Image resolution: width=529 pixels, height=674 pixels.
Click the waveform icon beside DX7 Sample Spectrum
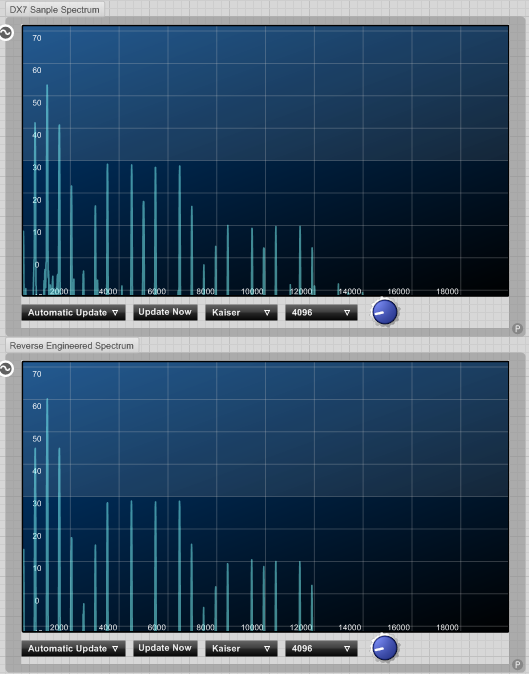6,33
